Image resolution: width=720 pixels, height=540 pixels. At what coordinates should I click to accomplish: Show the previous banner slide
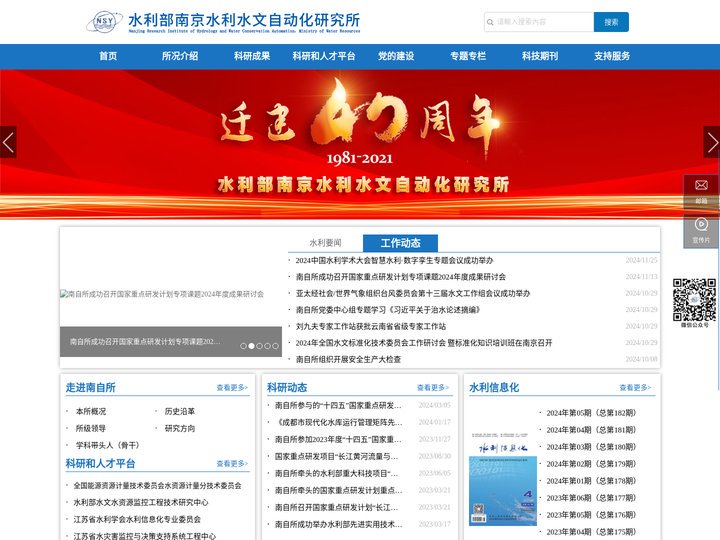[x=8, y=142]
